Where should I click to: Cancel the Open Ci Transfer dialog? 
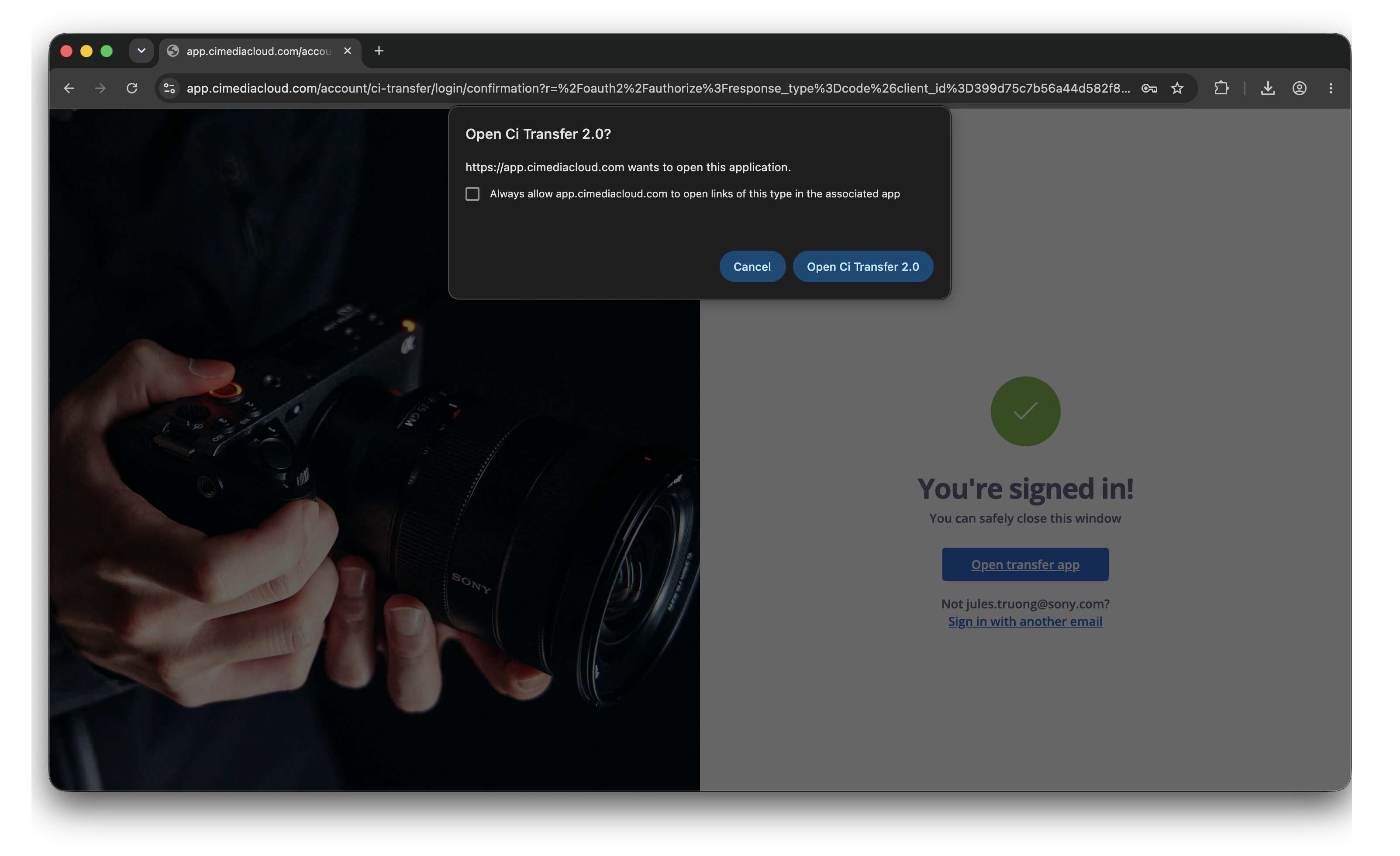(752, 267)
